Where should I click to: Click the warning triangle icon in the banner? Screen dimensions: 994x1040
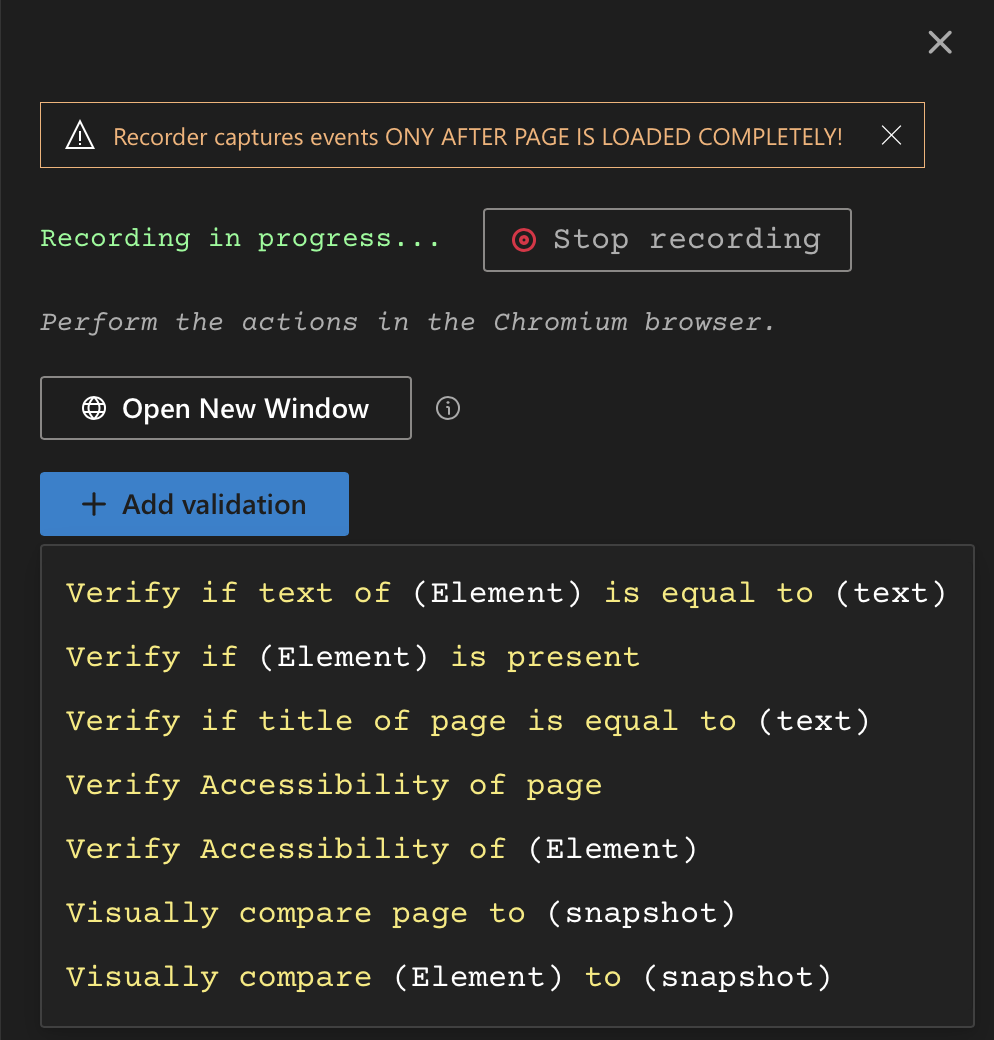click(x=80, y=135)
